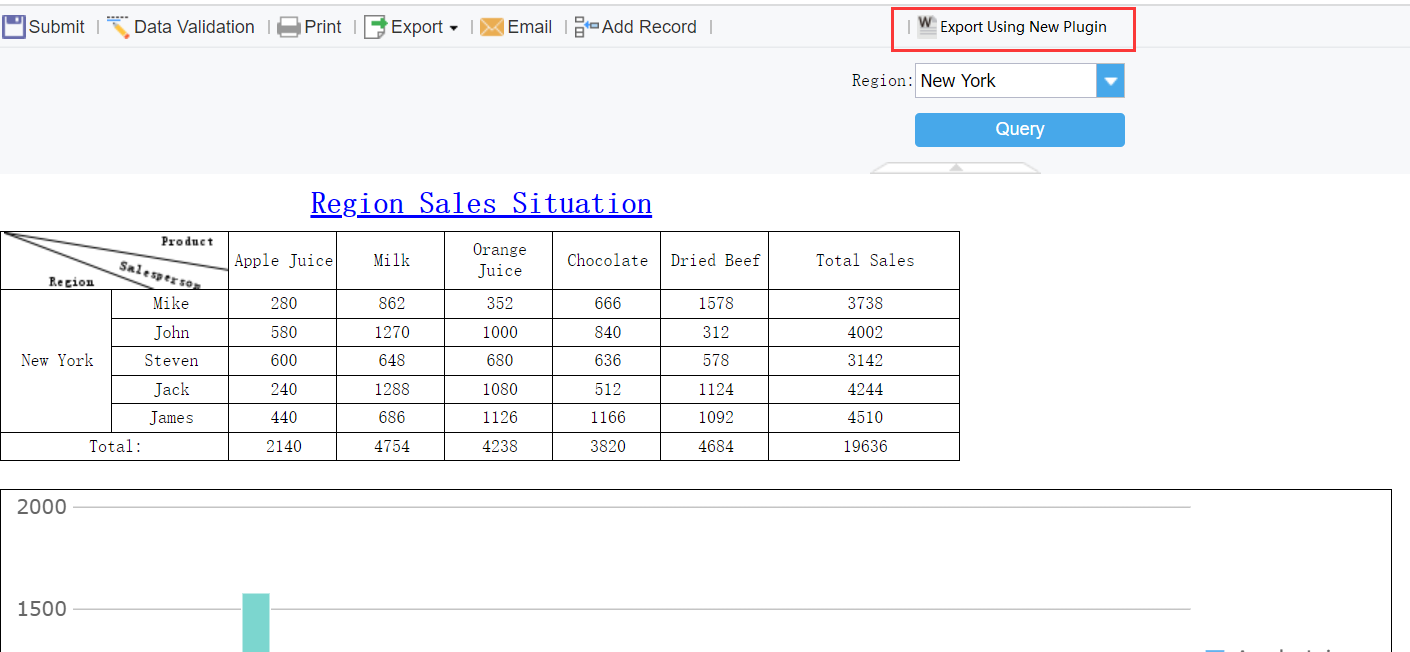This screenshot has width=1410, height=652.
Task: Click the Orange Juice total 4238
Action: [499, 447]
